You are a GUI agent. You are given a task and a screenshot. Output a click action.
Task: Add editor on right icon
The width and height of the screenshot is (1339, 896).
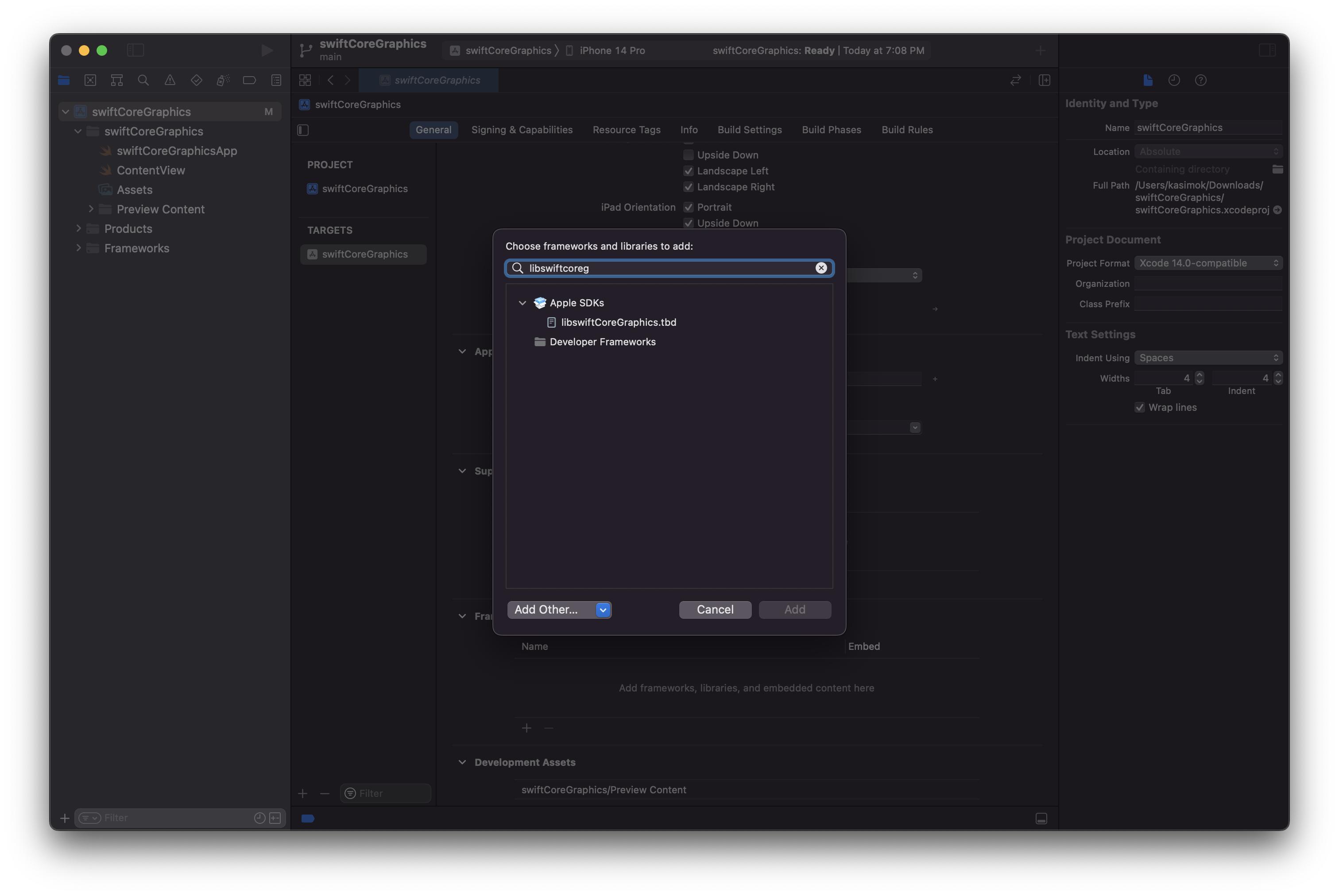pos(1044,81)
